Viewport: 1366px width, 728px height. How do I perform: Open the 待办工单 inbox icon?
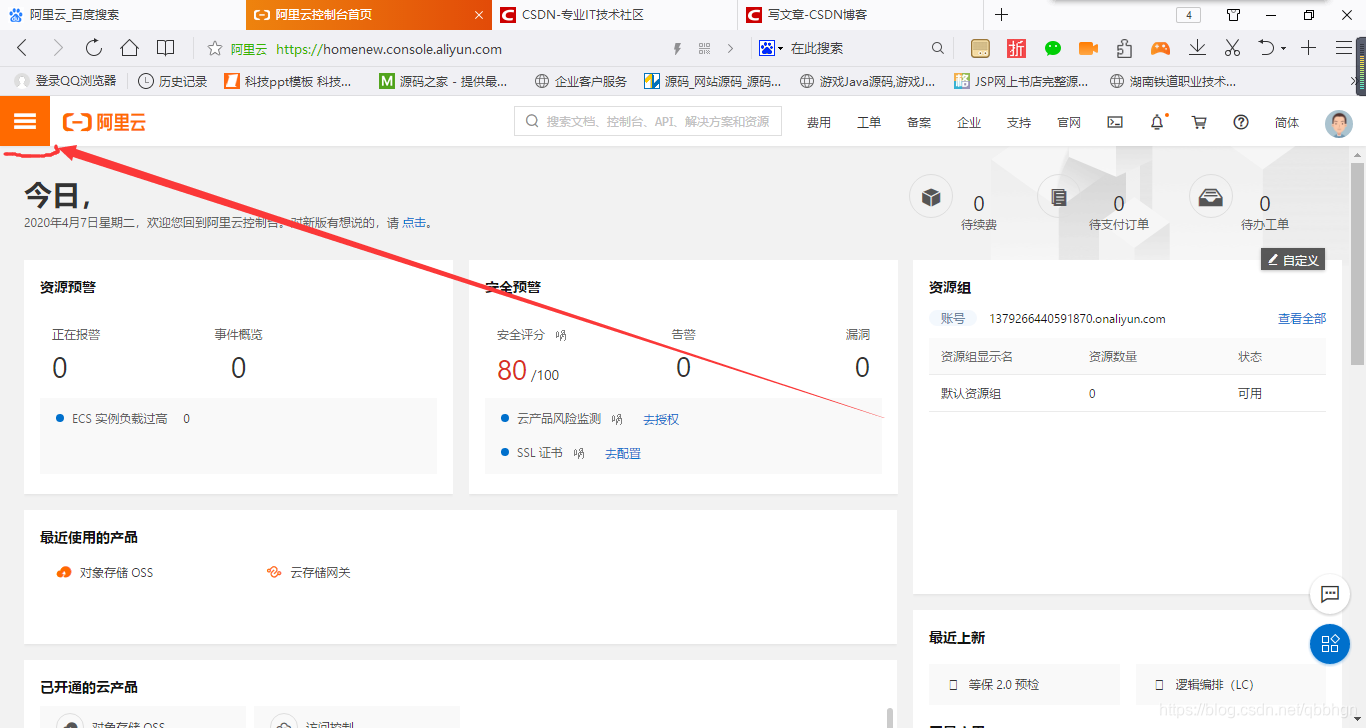(x=1210, y=196)
